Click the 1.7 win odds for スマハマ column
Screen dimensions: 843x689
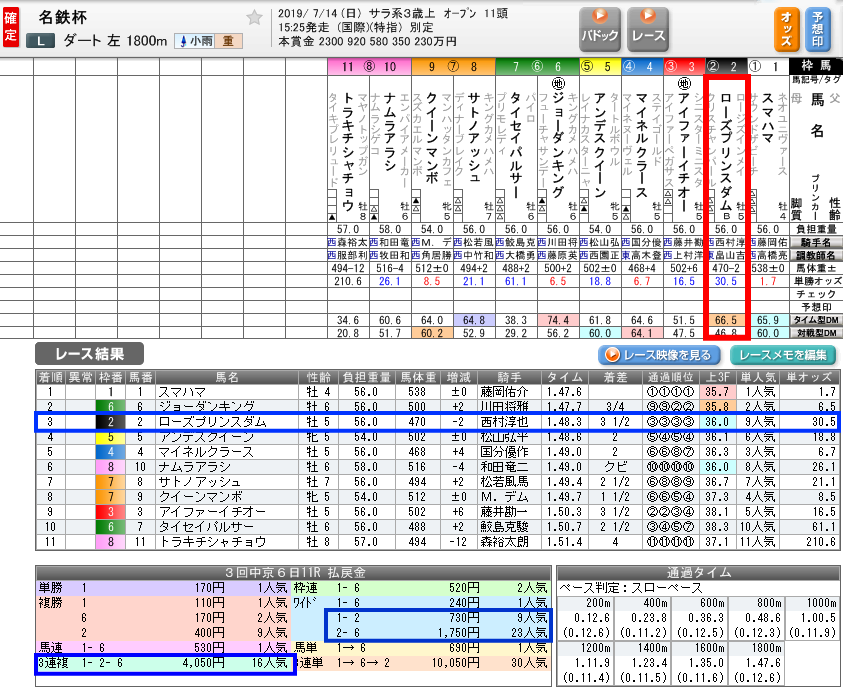click(x=767, y=281)
